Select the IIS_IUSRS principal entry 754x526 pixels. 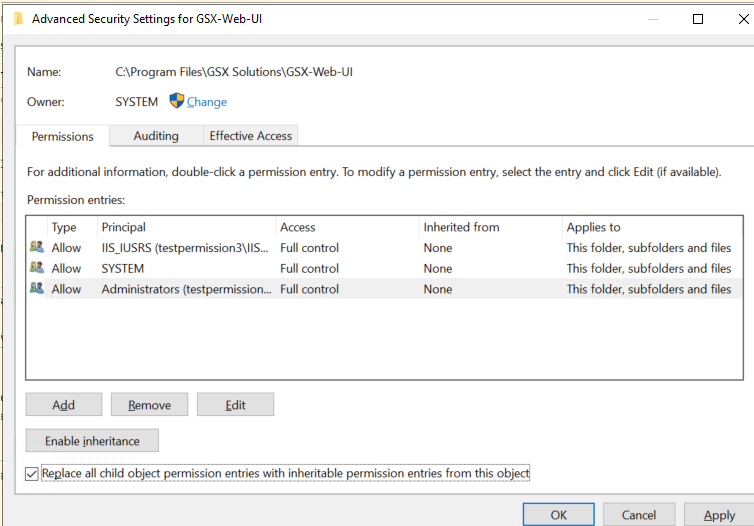click(x=185, y=248)
